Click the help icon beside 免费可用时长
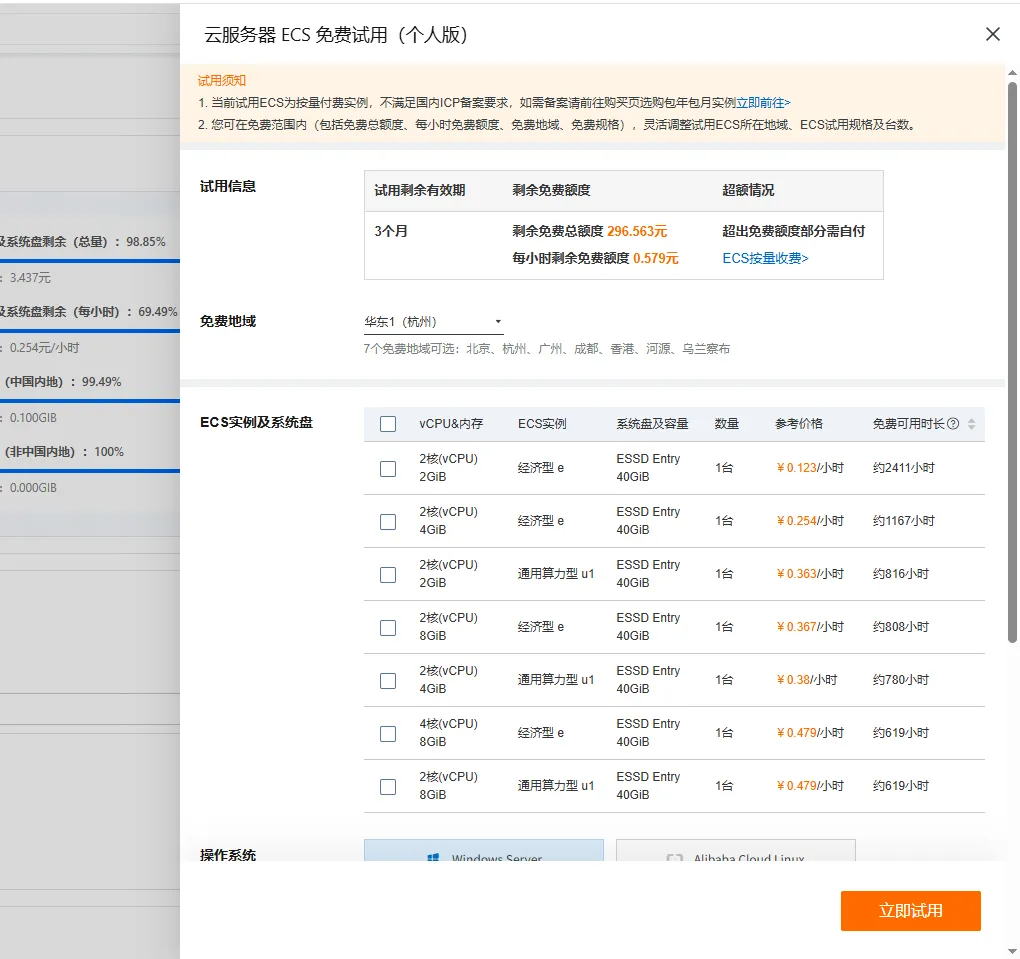Image resolution: width=1020 pixels, height=959 pixels. (x=953, y=424)
